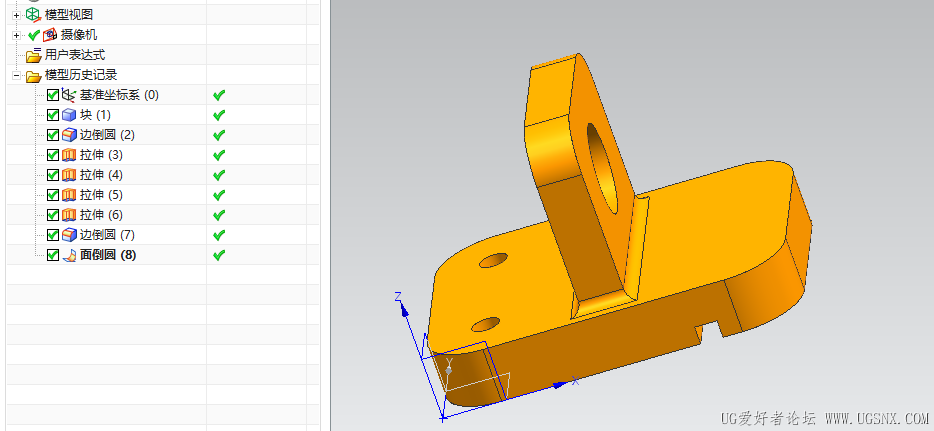Select the 摄像机 label

point(79,36)
